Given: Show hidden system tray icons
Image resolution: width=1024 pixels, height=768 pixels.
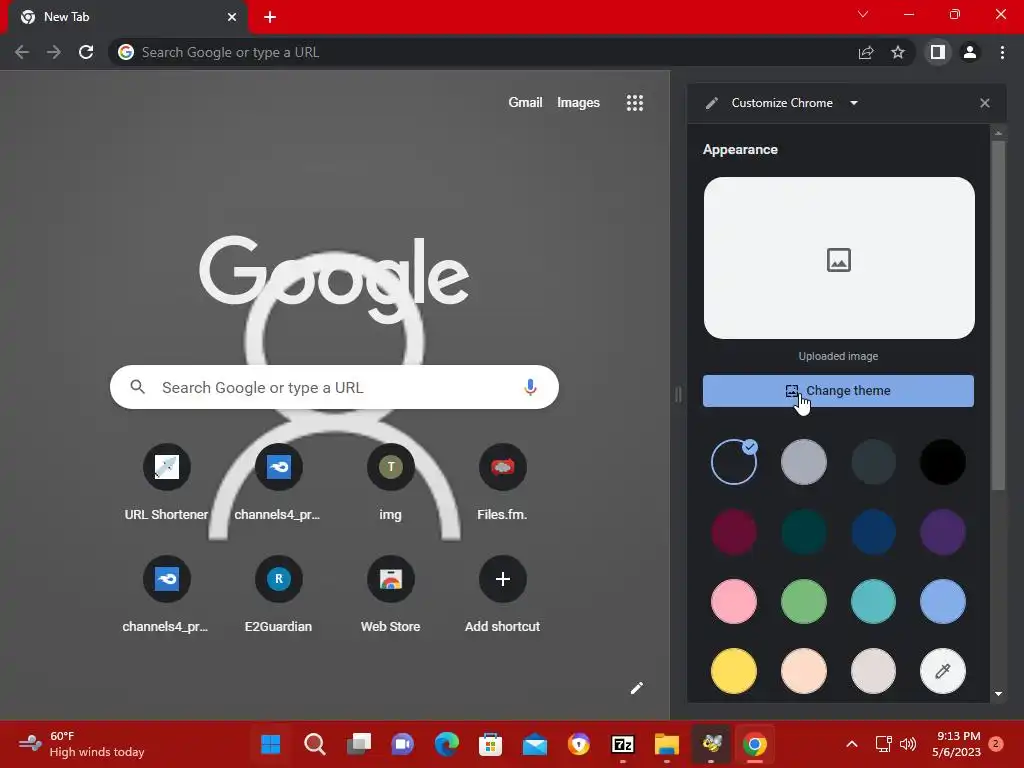Looking at the screenshot, I should tap(852, 744).
